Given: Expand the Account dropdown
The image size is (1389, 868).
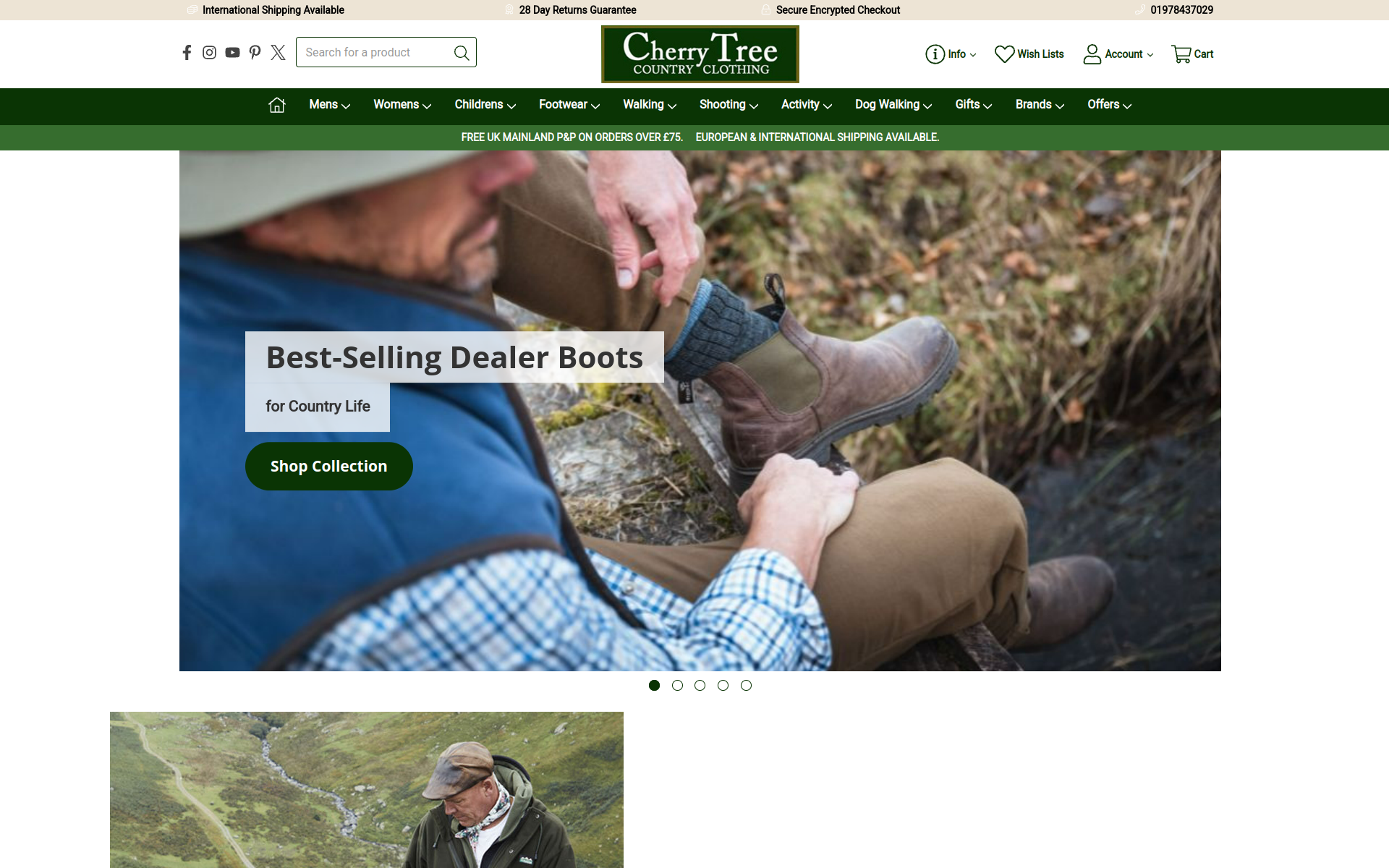Looking at the screenshot, I should tap(1118, 54).
